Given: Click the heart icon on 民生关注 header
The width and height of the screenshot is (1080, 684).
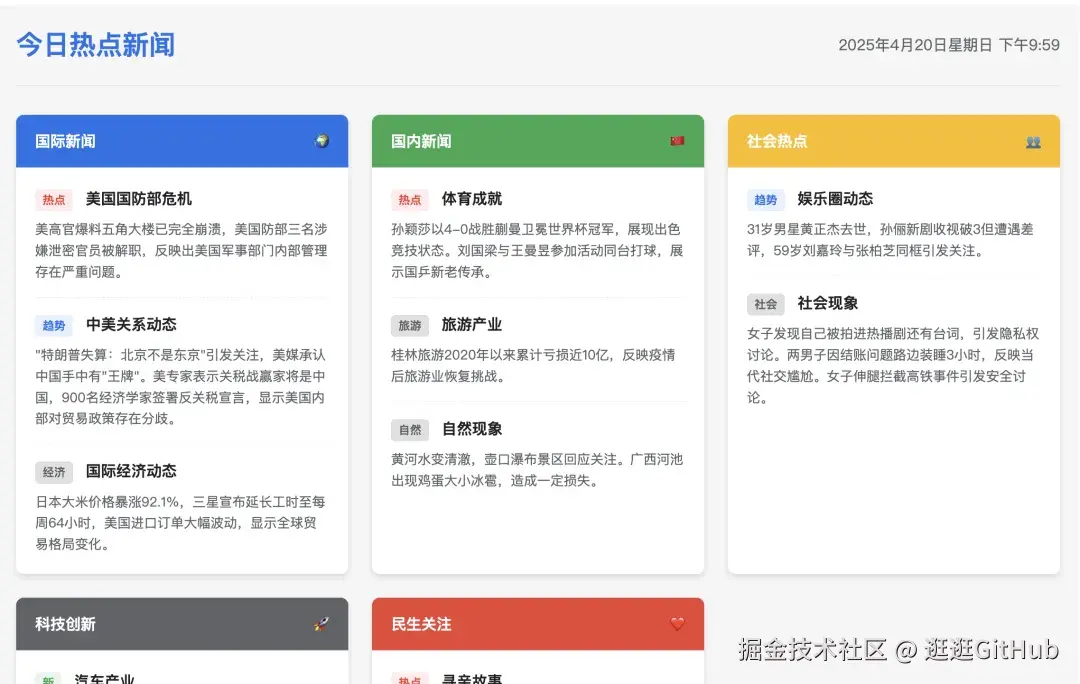Looking at the screenshot, I should 678,624.
